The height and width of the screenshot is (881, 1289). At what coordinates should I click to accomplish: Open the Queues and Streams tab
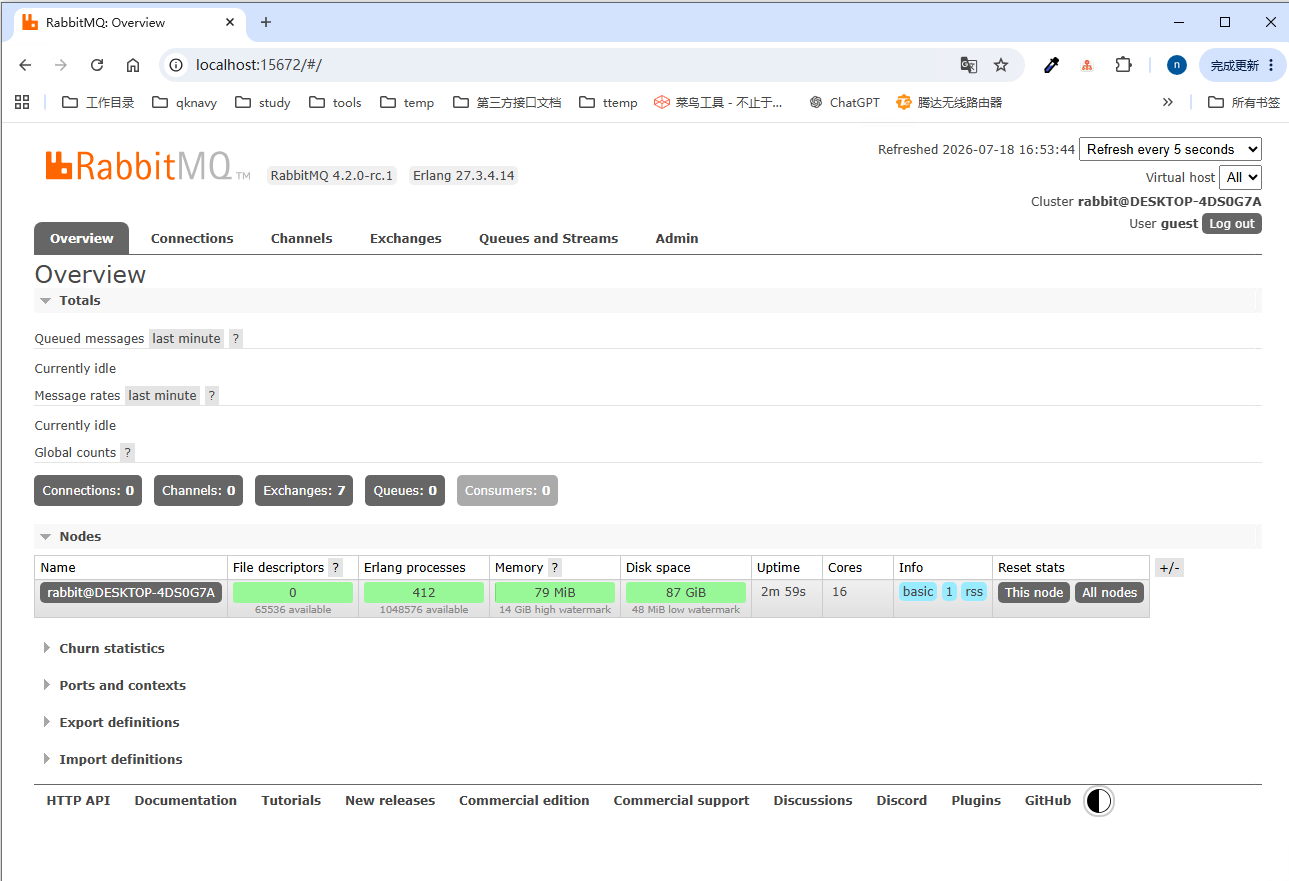(549, 238)
